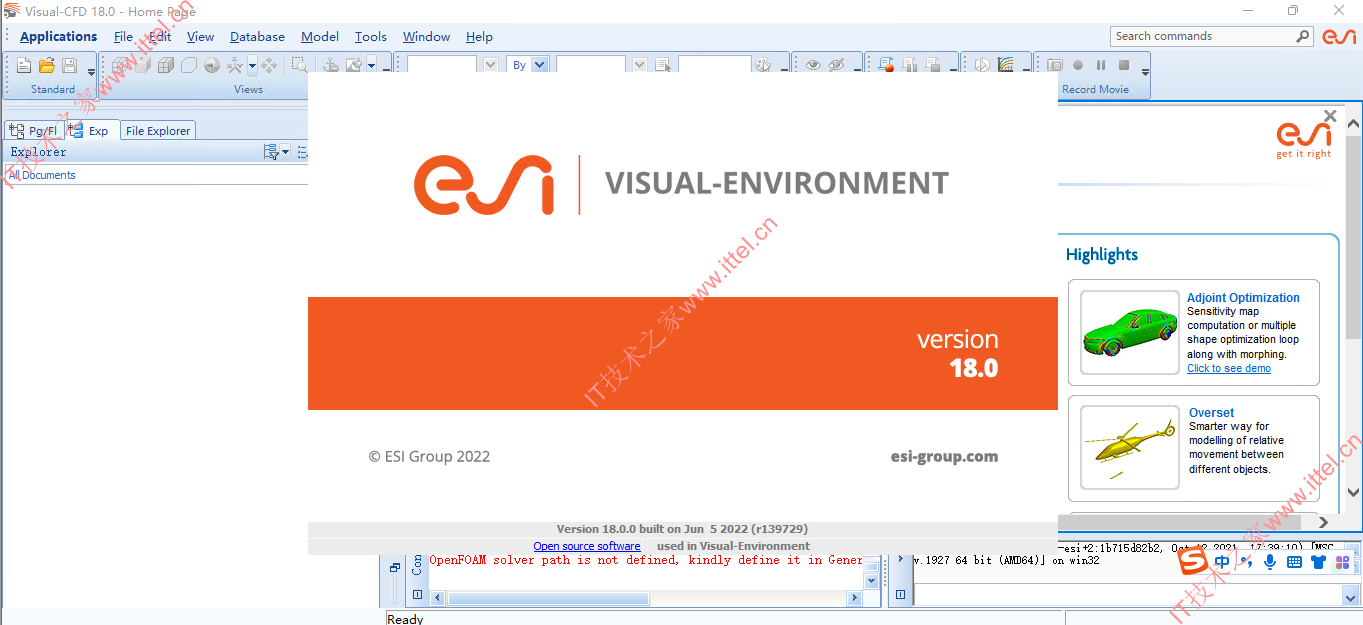Screen dimensions: 1363x625
Task: Select the outline box view icon
Action: [x=189, y=65]
